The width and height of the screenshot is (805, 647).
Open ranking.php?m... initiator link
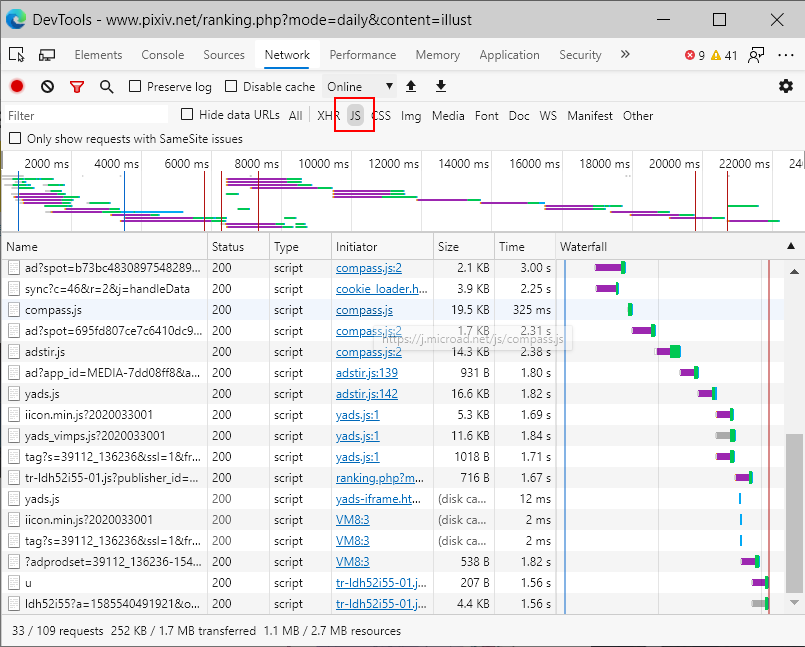[x=380, y=478]
